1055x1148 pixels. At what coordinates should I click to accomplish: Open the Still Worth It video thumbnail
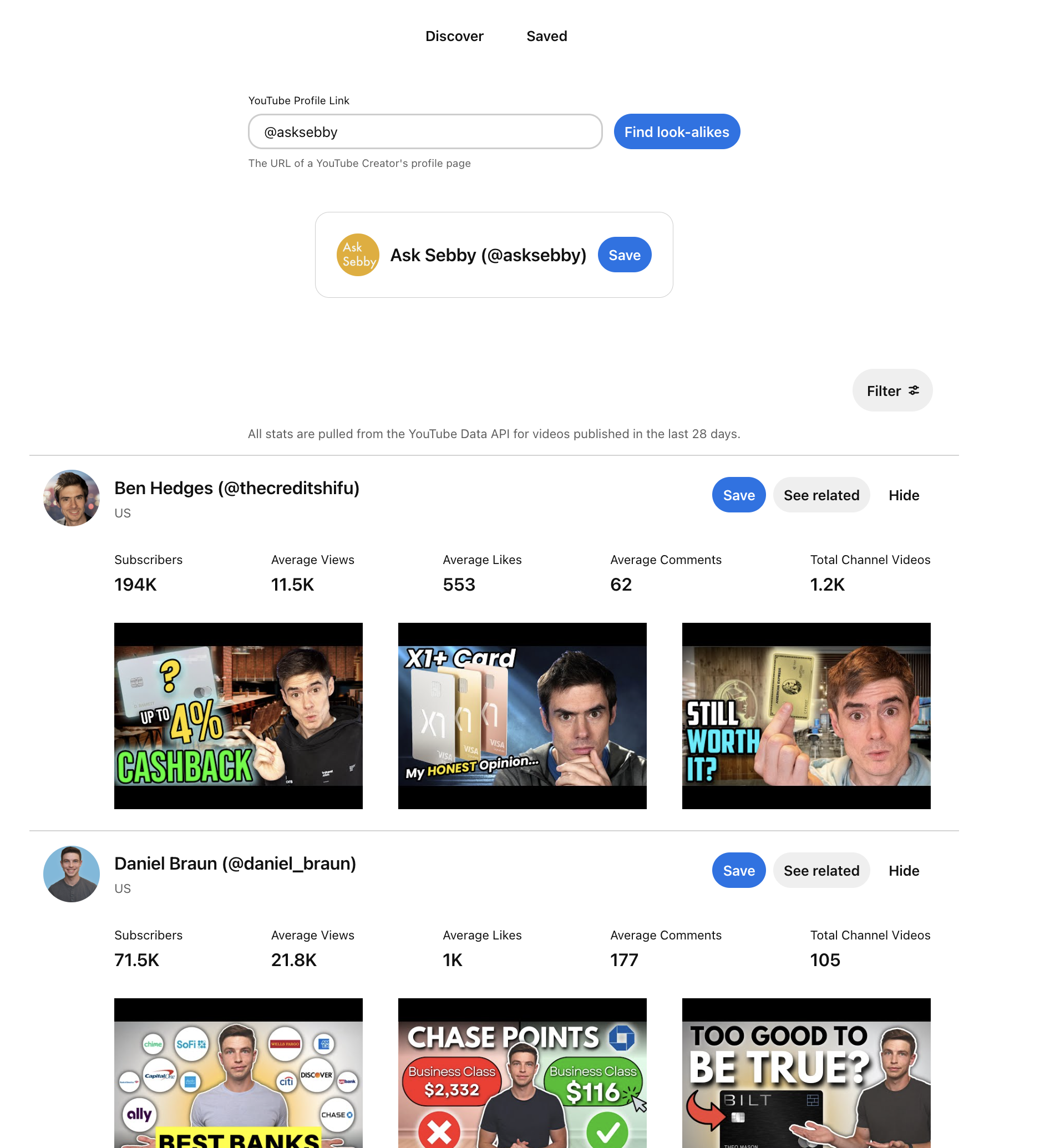[805, 716]
